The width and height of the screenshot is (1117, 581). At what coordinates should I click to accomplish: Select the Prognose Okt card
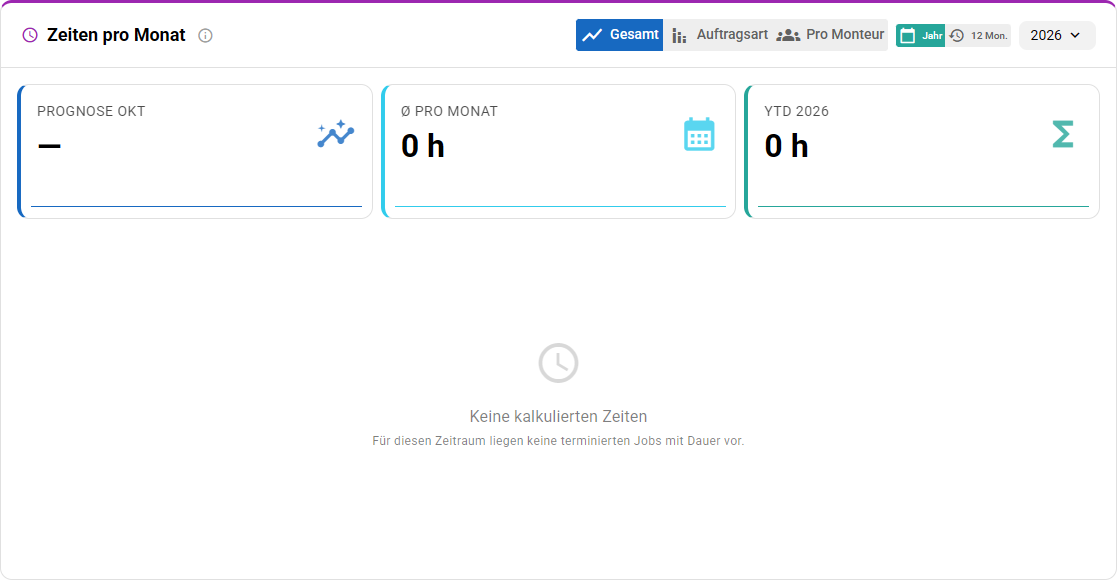click(195, 152)
